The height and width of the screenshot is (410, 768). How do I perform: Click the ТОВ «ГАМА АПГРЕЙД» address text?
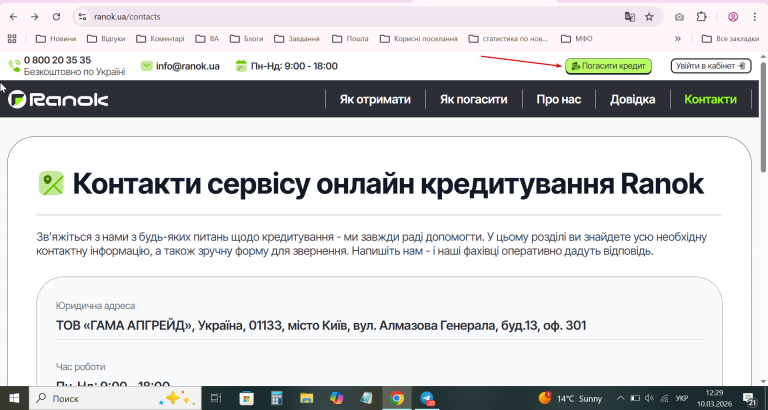pos(321,325)
